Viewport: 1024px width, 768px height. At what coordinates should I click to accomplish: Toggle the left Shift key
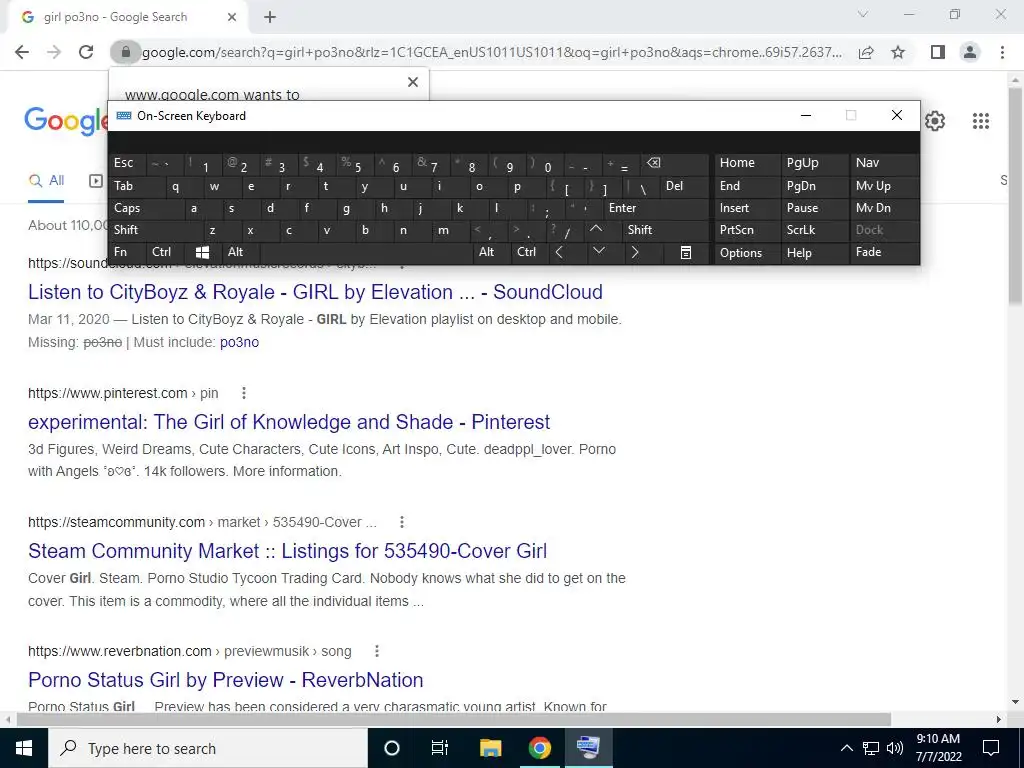click(x=155, y=230)
